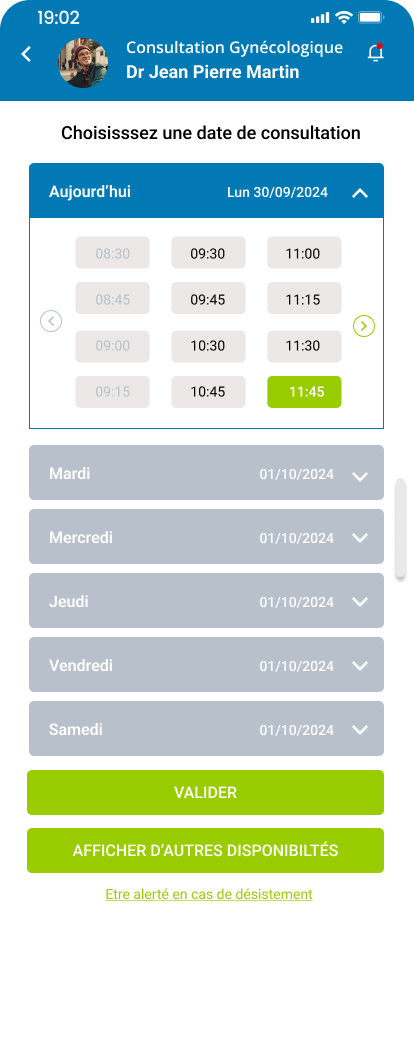Select the 09:30 time slot
Viewport: 414px width, 1044px height.
click(x=208, y=253)
